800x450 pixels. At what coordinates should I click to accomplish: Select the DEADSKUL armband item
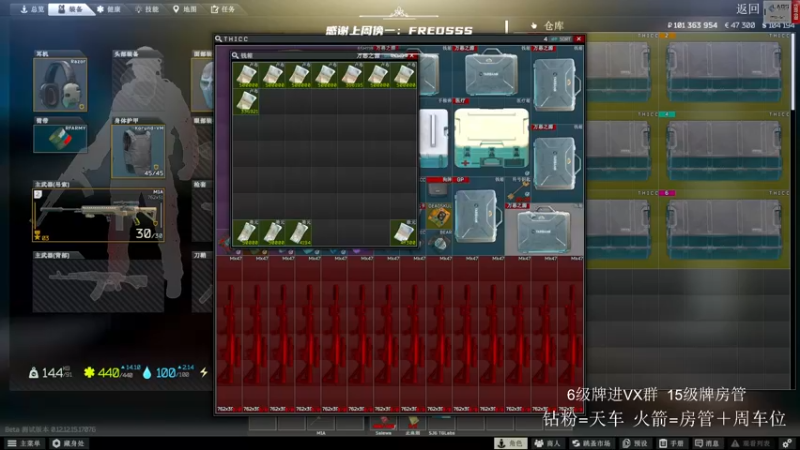(x=439, y=216)
